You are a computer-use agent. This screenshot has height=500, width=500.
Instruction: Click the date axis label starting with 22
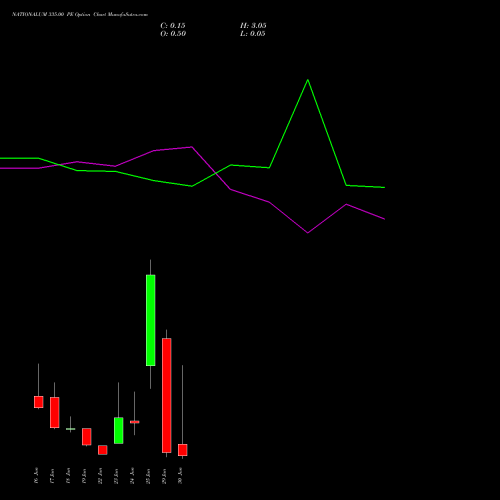coord(100,476)
